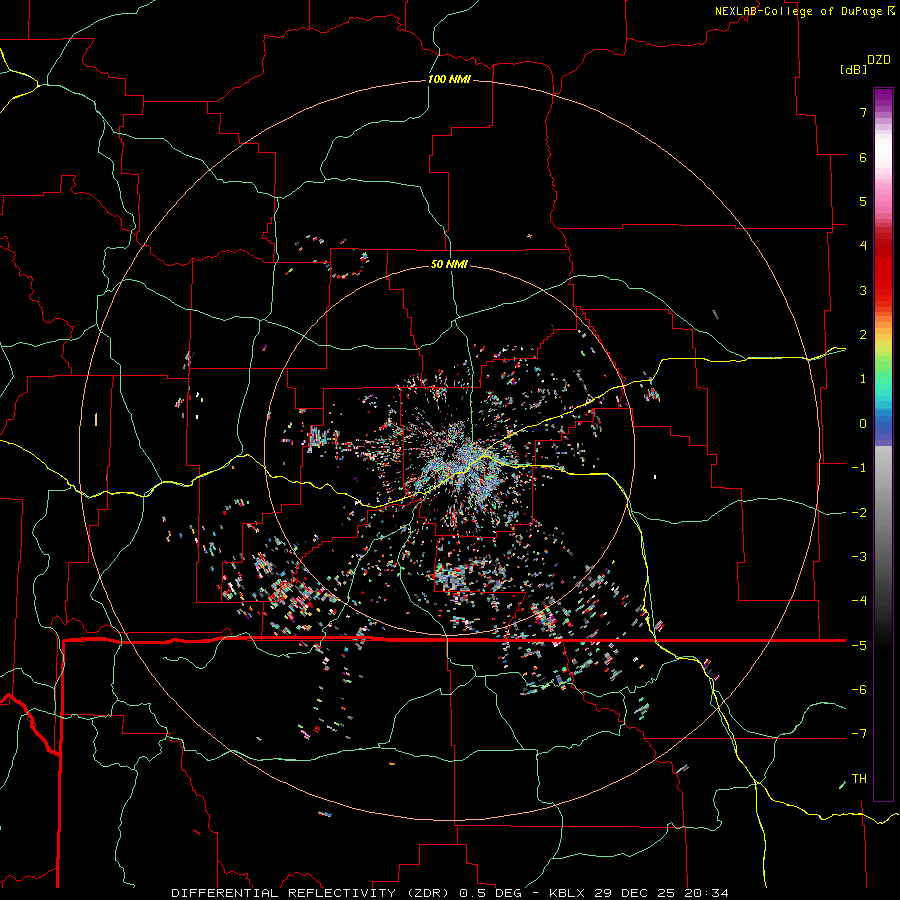Click the -2 value on the color scale
Viewport: 900px width, 900px height.
click(859, 513)
